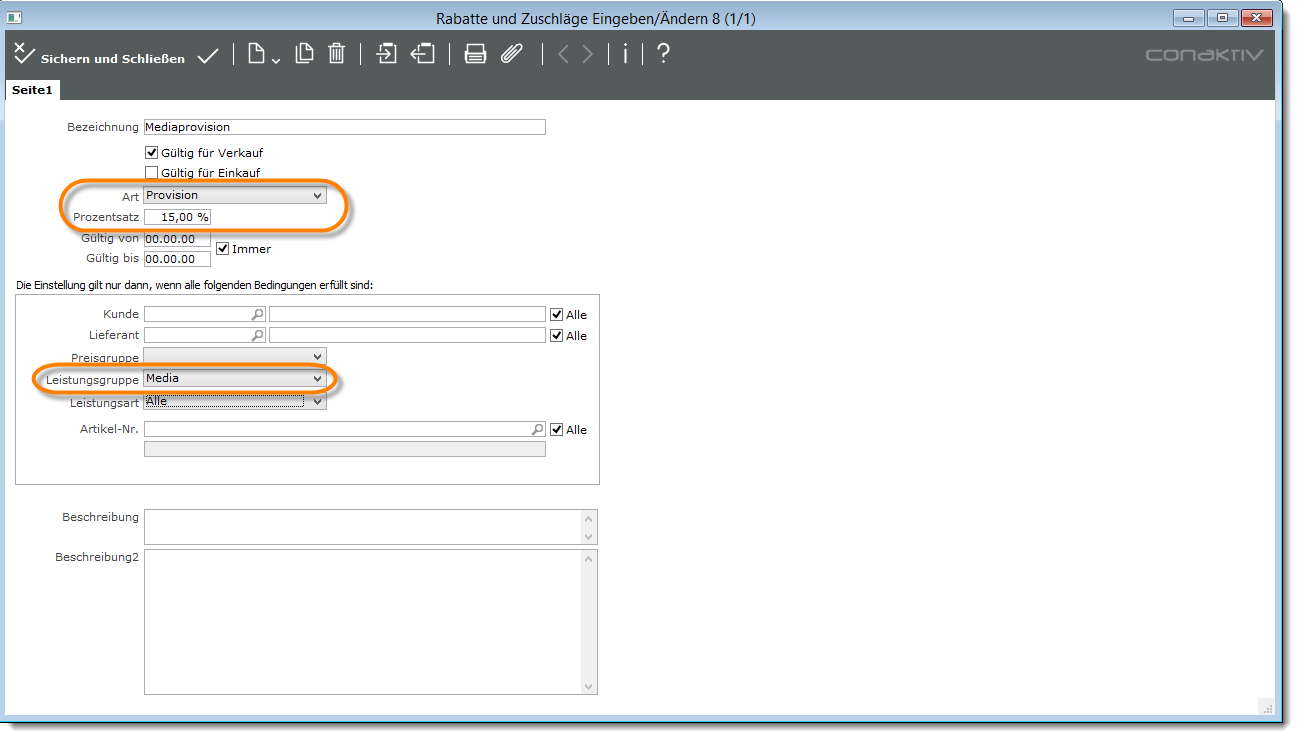This screenshot has height=738, width=1298.
Task: Click the printer icon
Action: tap(476, 55)
